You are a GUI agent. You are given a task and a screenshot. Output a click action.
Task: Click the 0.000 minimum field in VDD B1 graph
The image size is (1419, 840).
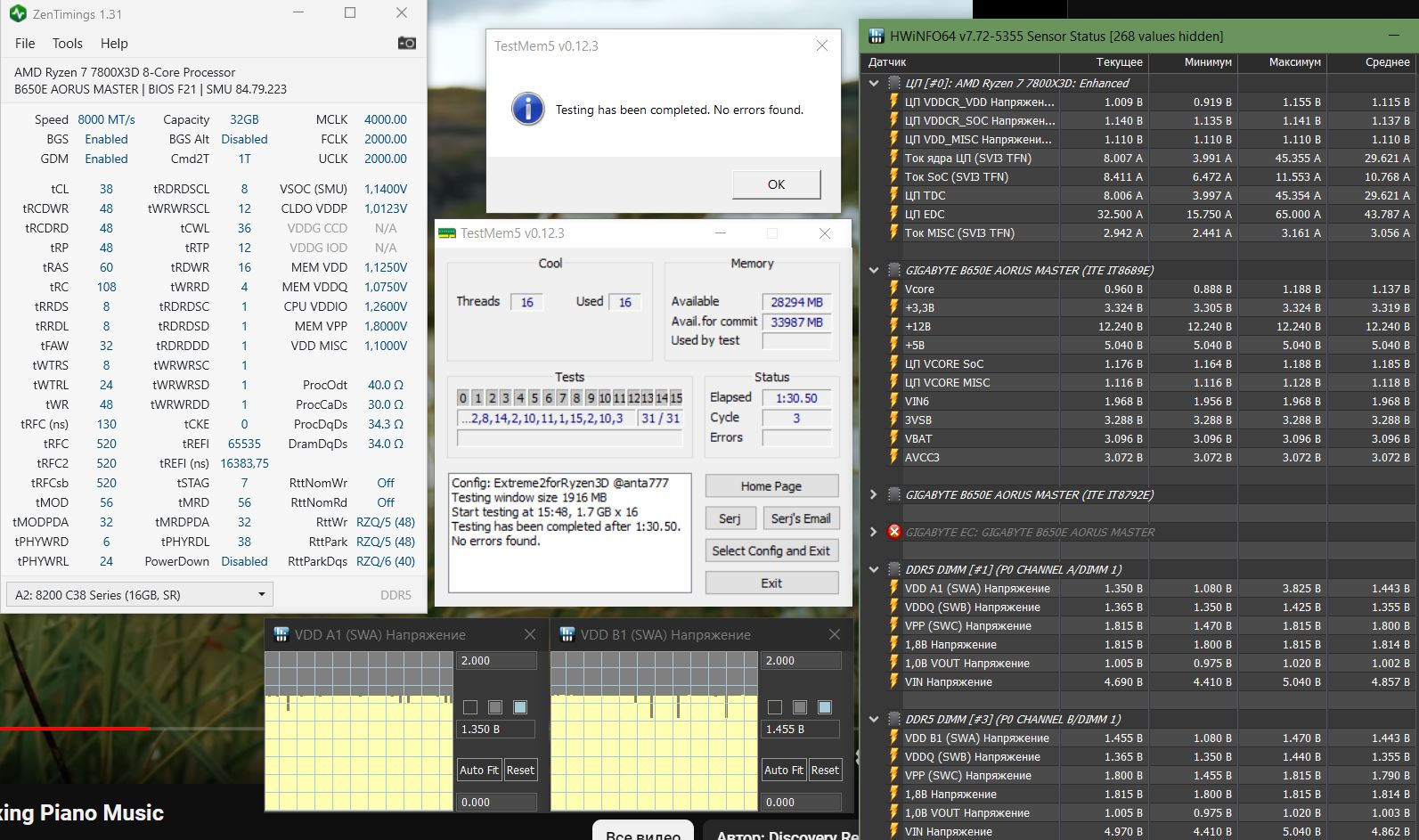802,802
